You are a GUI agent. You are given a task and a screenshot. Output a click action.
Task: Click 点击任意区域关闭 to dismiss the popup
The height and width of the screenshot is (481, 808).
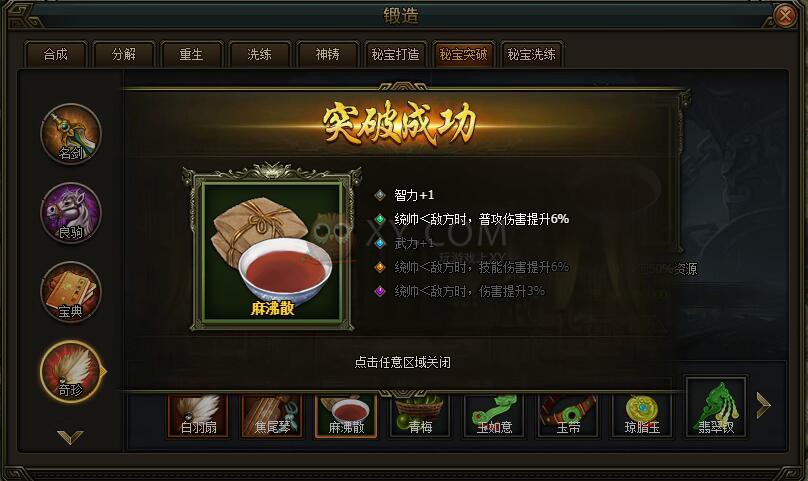click(402, 362)
